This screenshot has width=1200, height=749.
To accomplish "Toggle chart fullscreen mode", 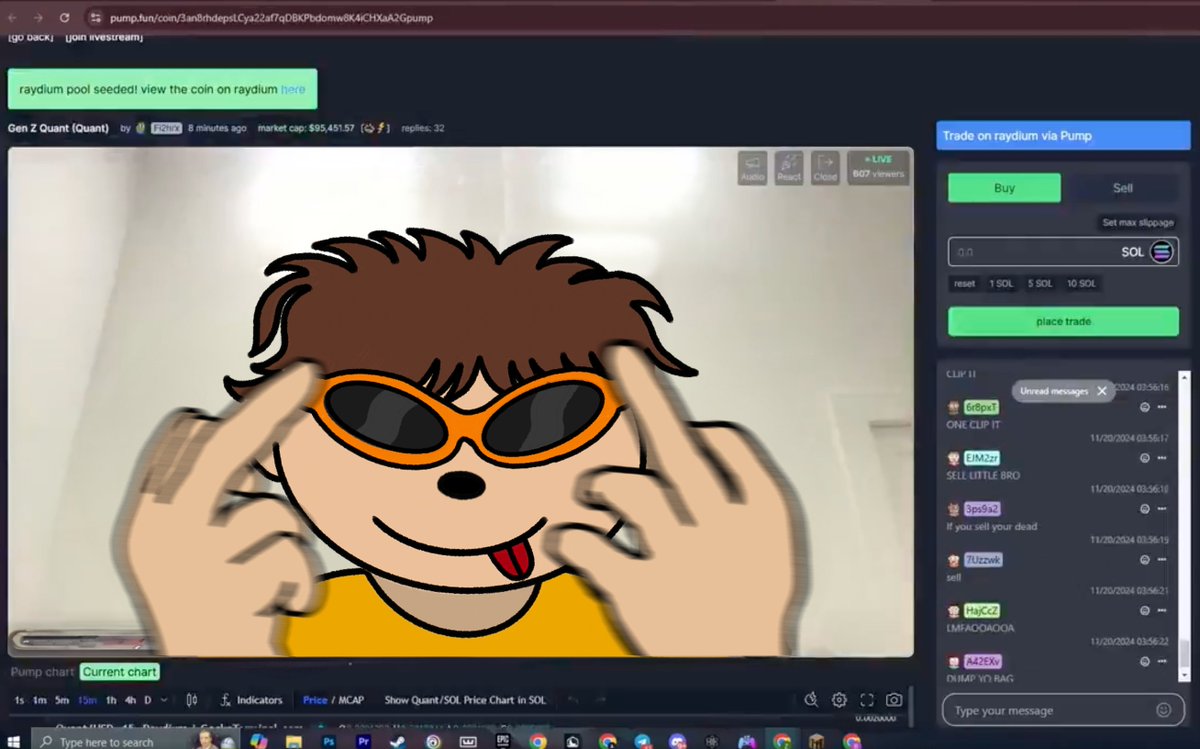I will click(867, 700).
